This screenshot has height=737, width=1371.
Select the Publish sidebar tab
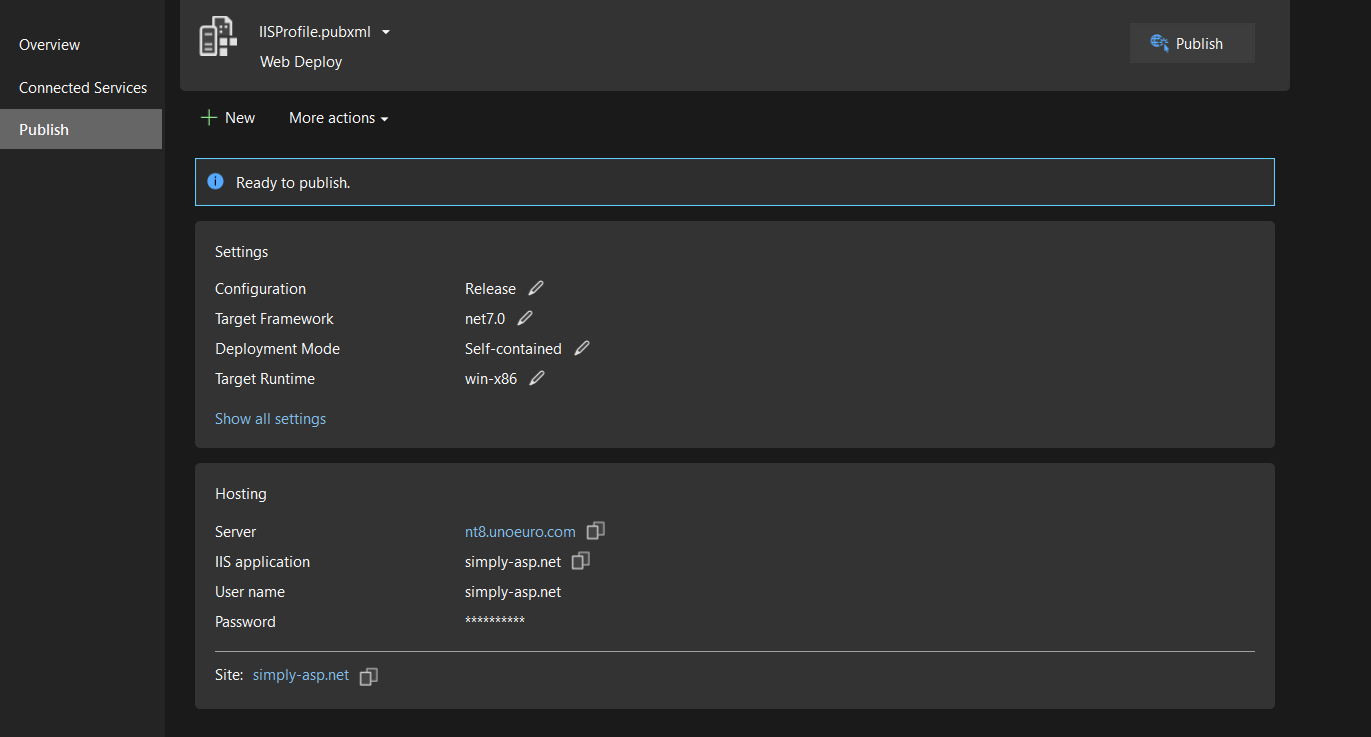pyautogui.click(x=44, y=130)
